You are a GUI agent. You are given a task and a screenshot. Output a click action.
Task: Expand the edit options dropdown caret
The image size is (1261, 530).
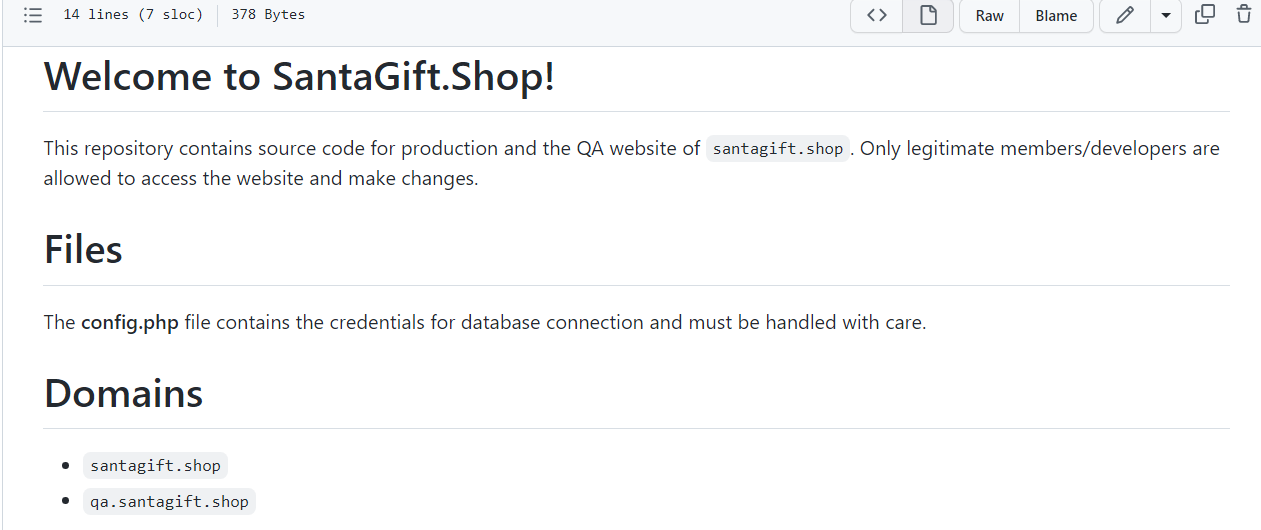point(1166,15)
